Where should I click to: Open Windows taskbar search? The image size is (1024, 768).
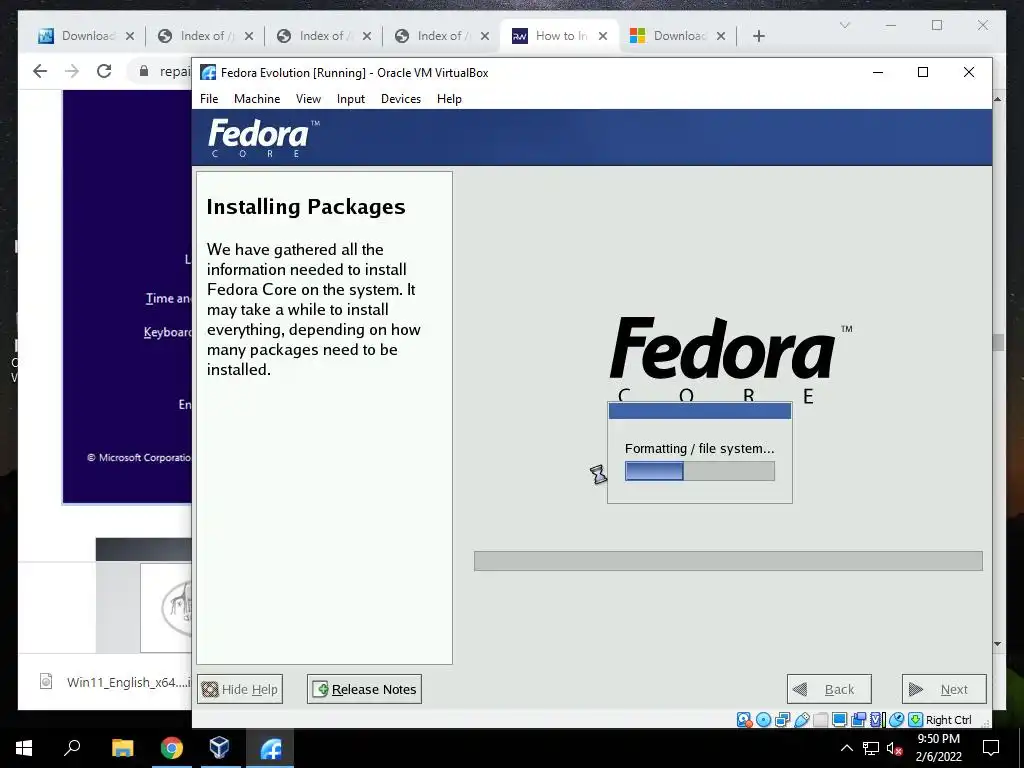[72, 748]
